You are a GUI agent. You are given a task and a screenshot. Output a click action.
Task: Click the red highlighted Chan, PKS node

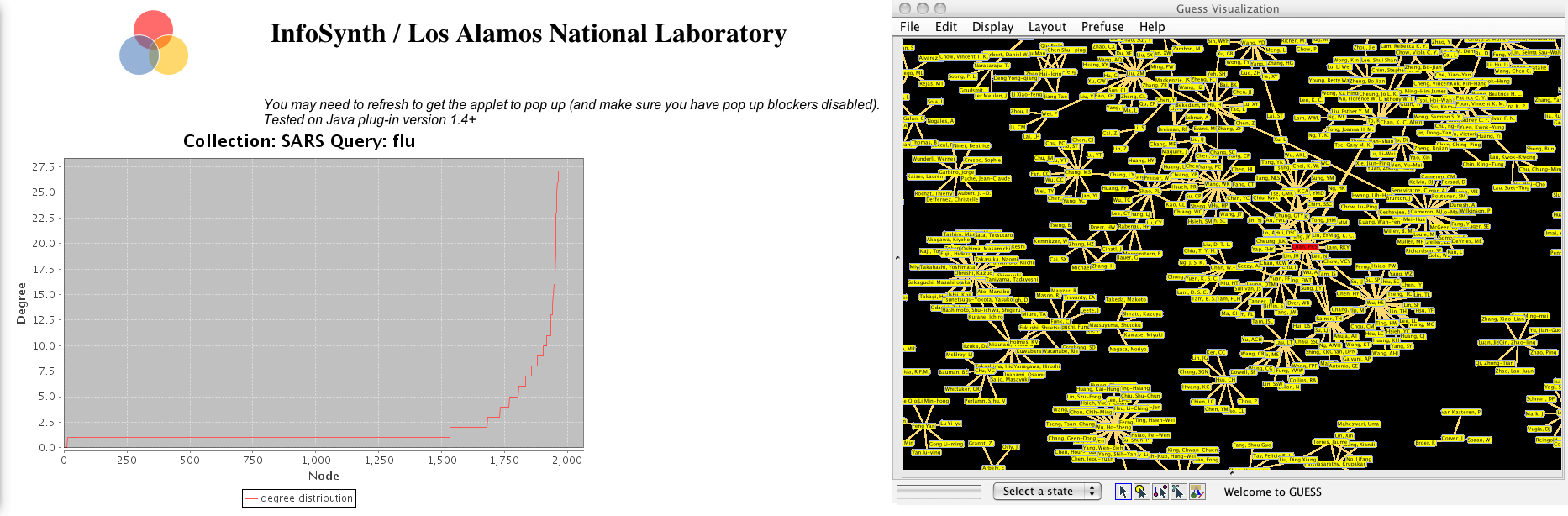[x=1304, y=246]
